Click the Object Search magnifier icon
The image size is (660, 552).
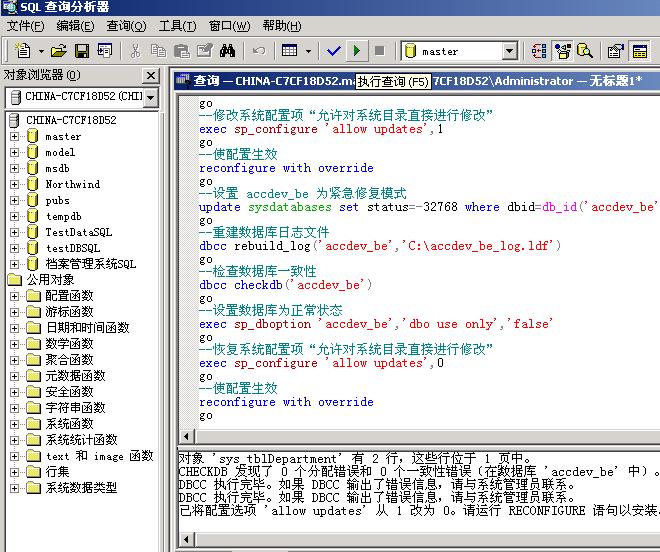click(585, 51)
